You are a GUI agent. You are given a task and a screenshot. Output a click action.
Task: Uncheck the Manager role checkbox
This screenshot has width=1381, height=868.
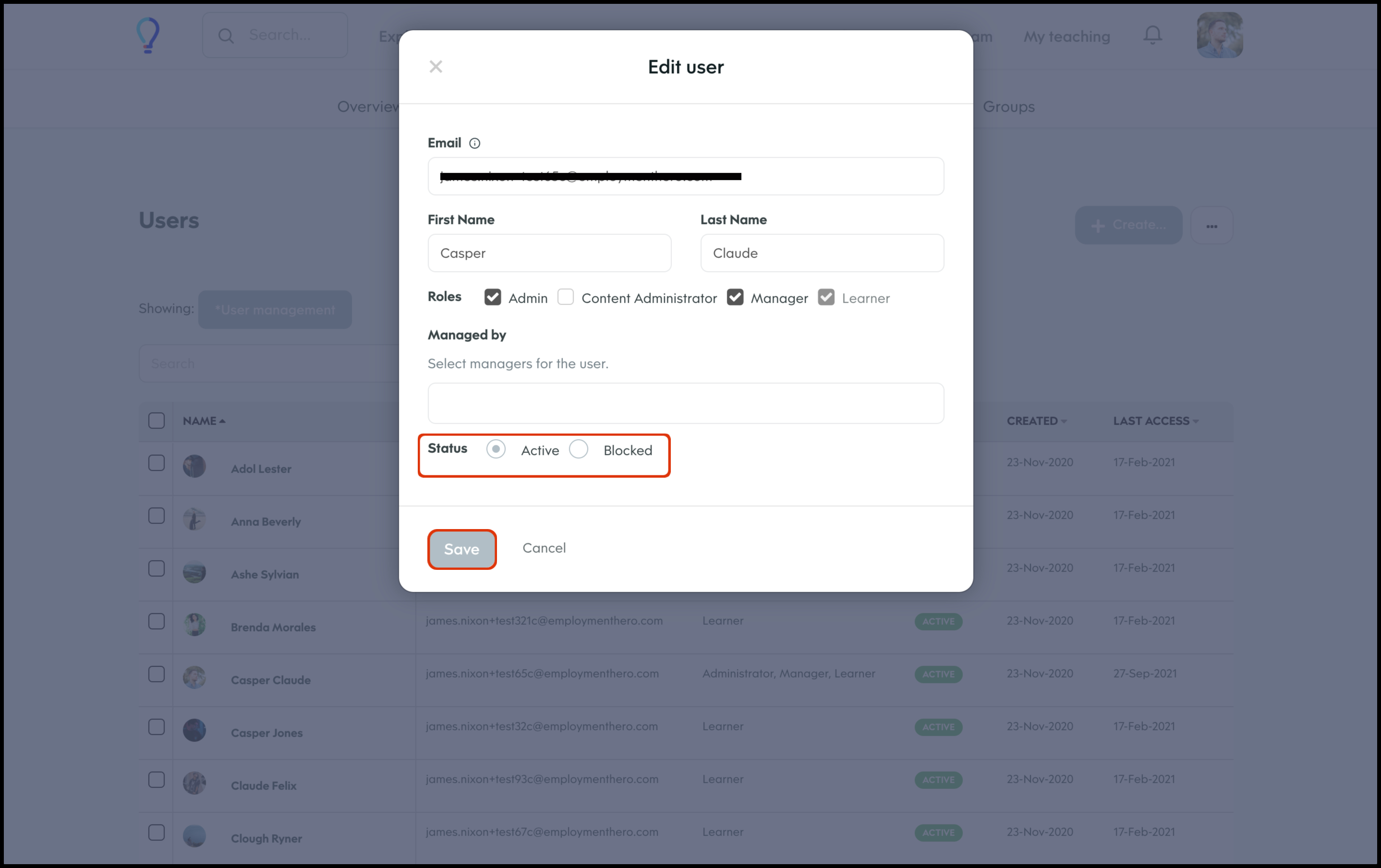tap(735, 298)
